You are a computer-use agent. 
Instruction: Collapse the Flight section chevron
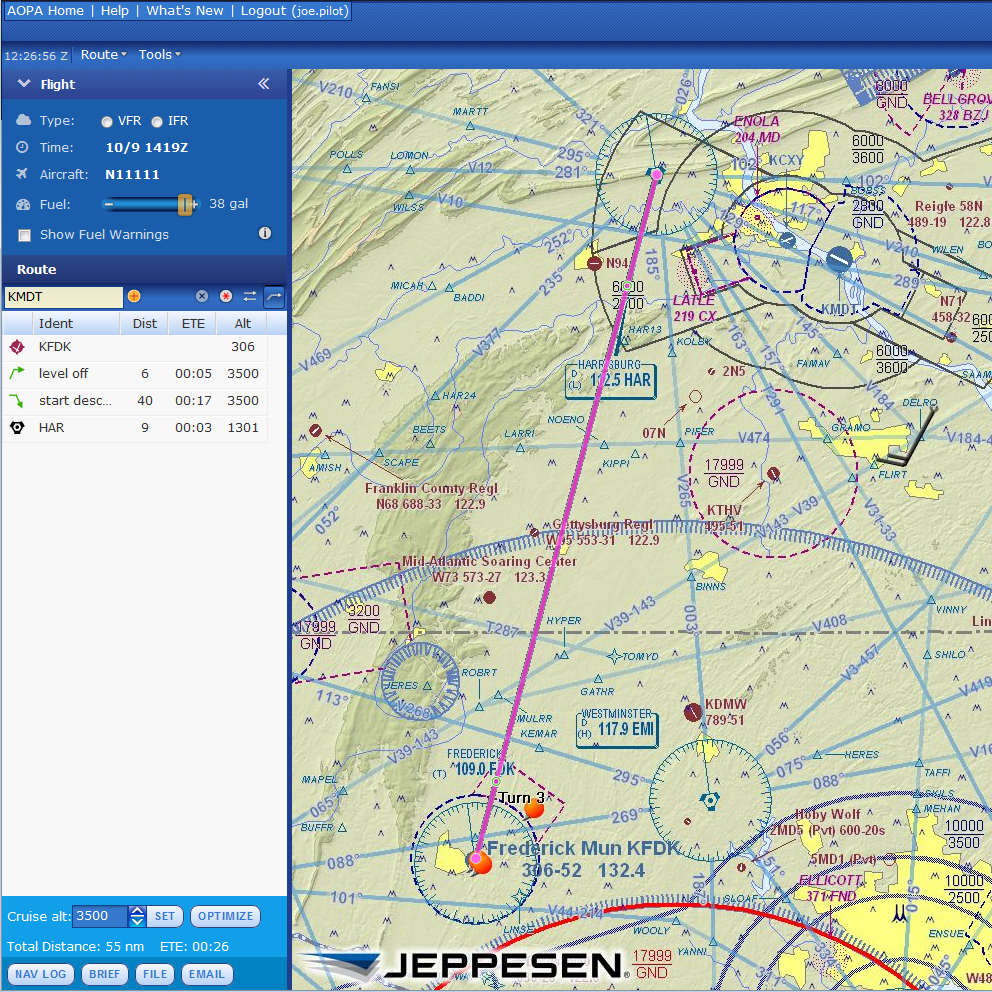tap(24, 84)
